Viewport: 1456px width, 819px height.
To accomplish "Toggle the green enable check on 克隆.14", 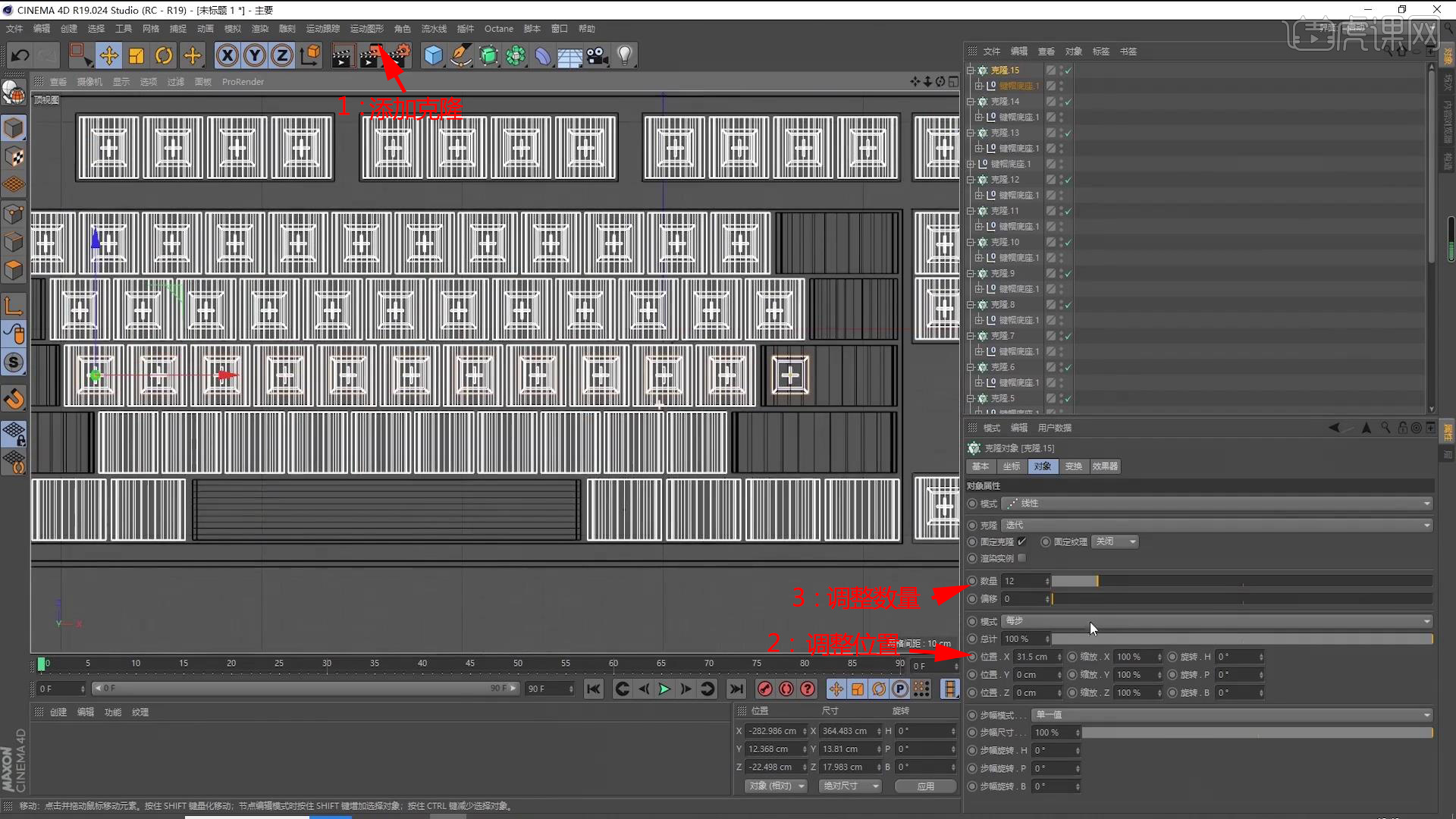I will coord(1068,102).
